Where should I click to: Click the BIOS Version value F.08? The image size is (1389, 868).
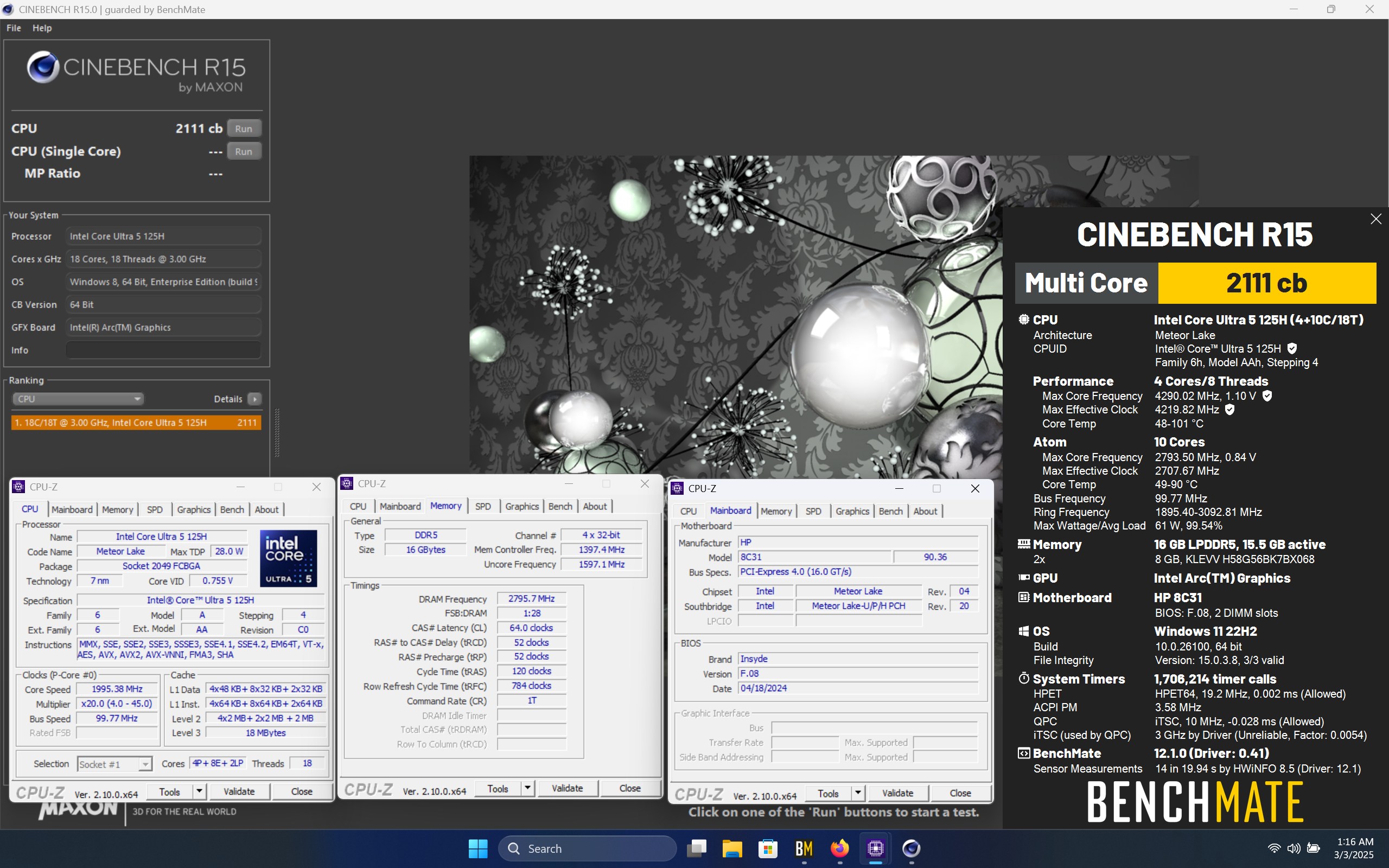tap(858, 673)
